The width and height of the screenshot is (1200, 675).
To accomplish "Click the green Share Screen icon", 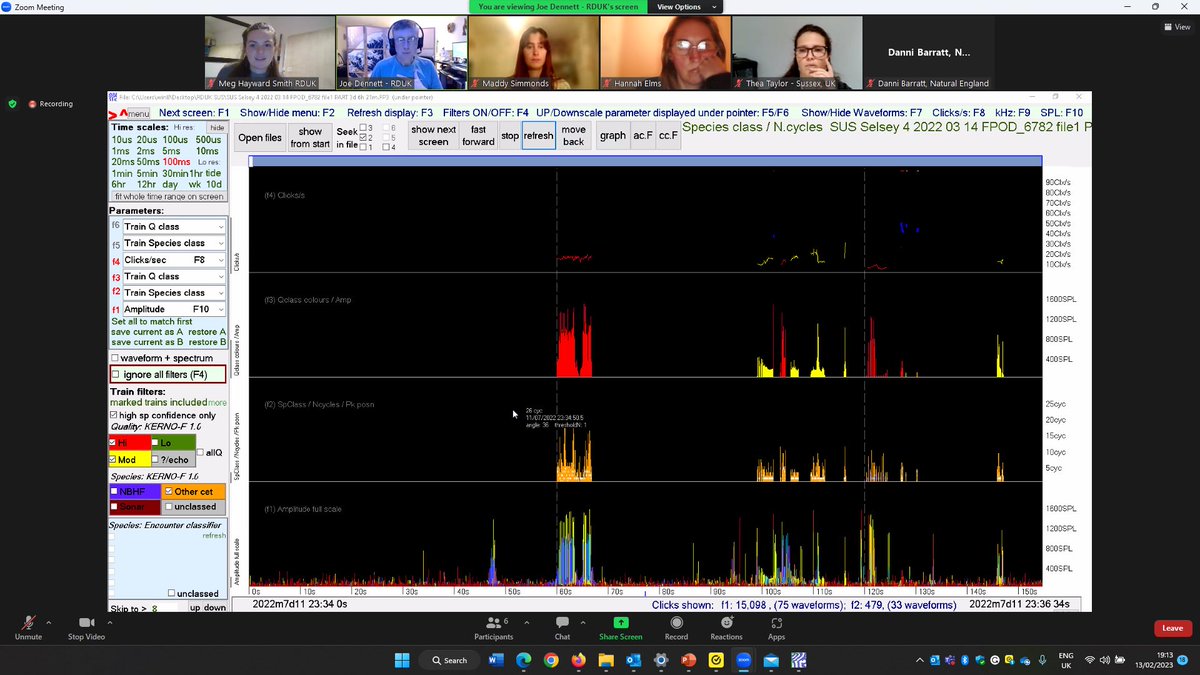I will pos(620,622).
